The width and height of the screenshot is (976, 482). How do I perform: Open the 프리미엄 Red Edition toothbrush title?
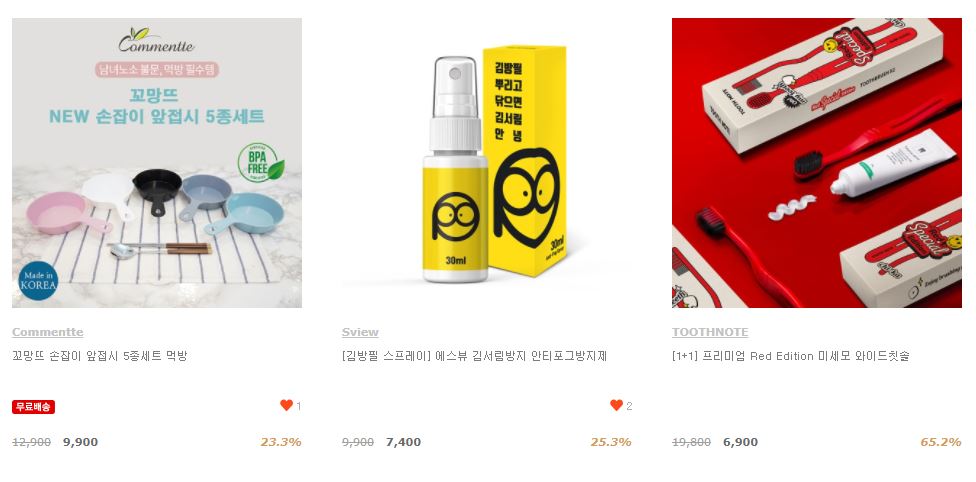coord(791,356)
